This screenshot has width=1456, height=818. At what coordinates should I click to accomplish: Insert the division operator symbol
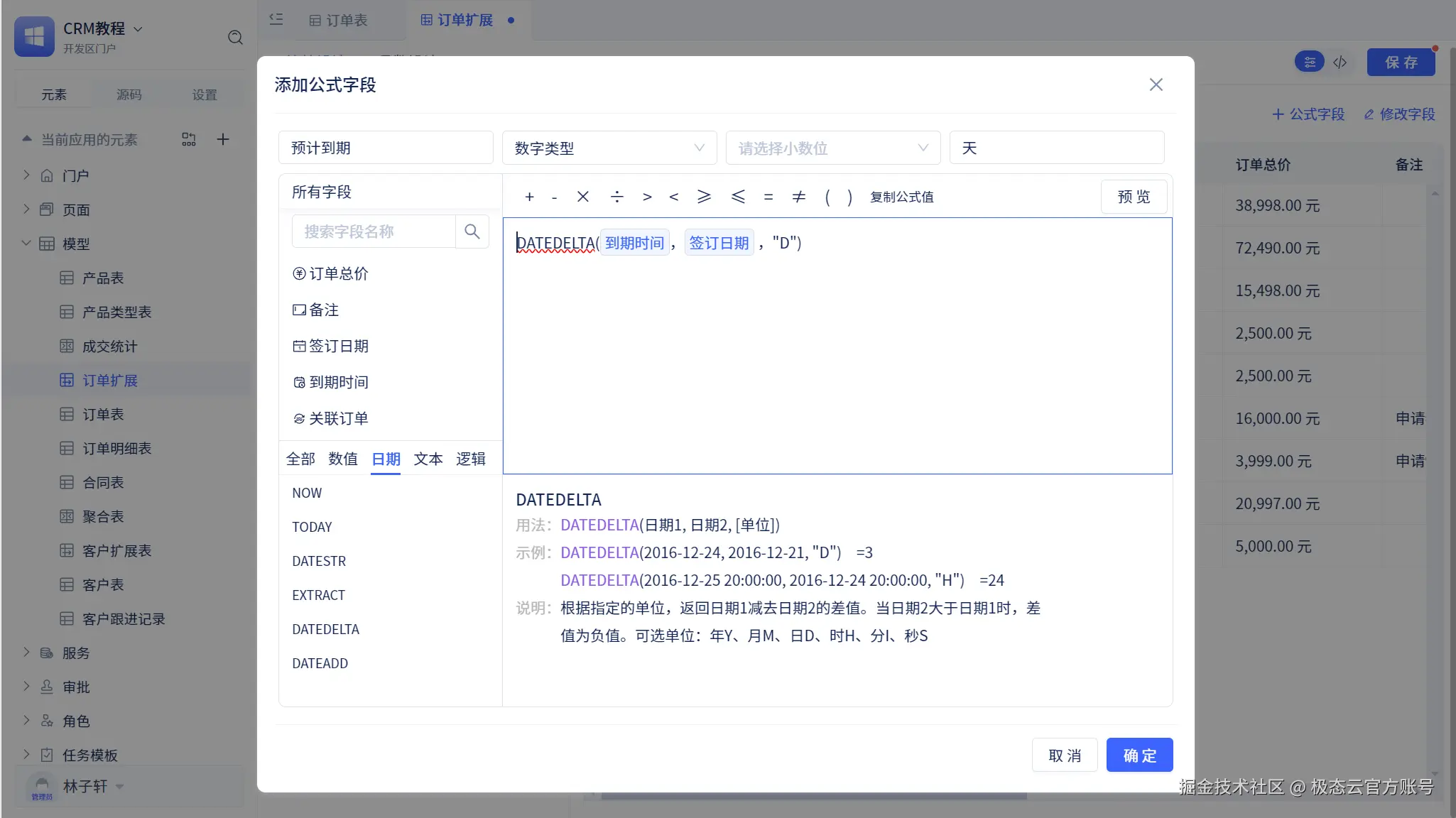coord(616,197)
